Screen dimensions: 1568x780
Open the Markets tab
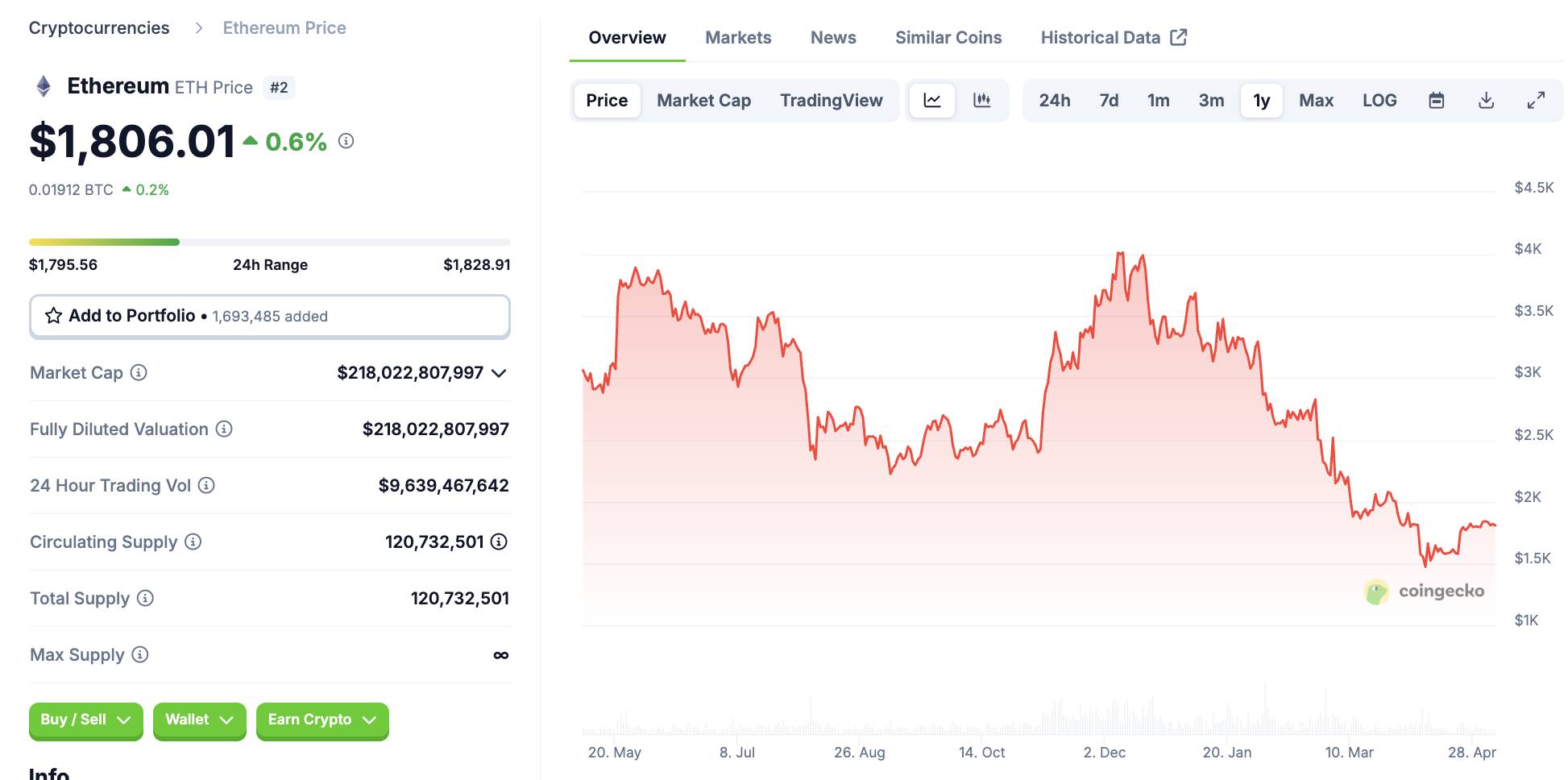tap(738, 38)
